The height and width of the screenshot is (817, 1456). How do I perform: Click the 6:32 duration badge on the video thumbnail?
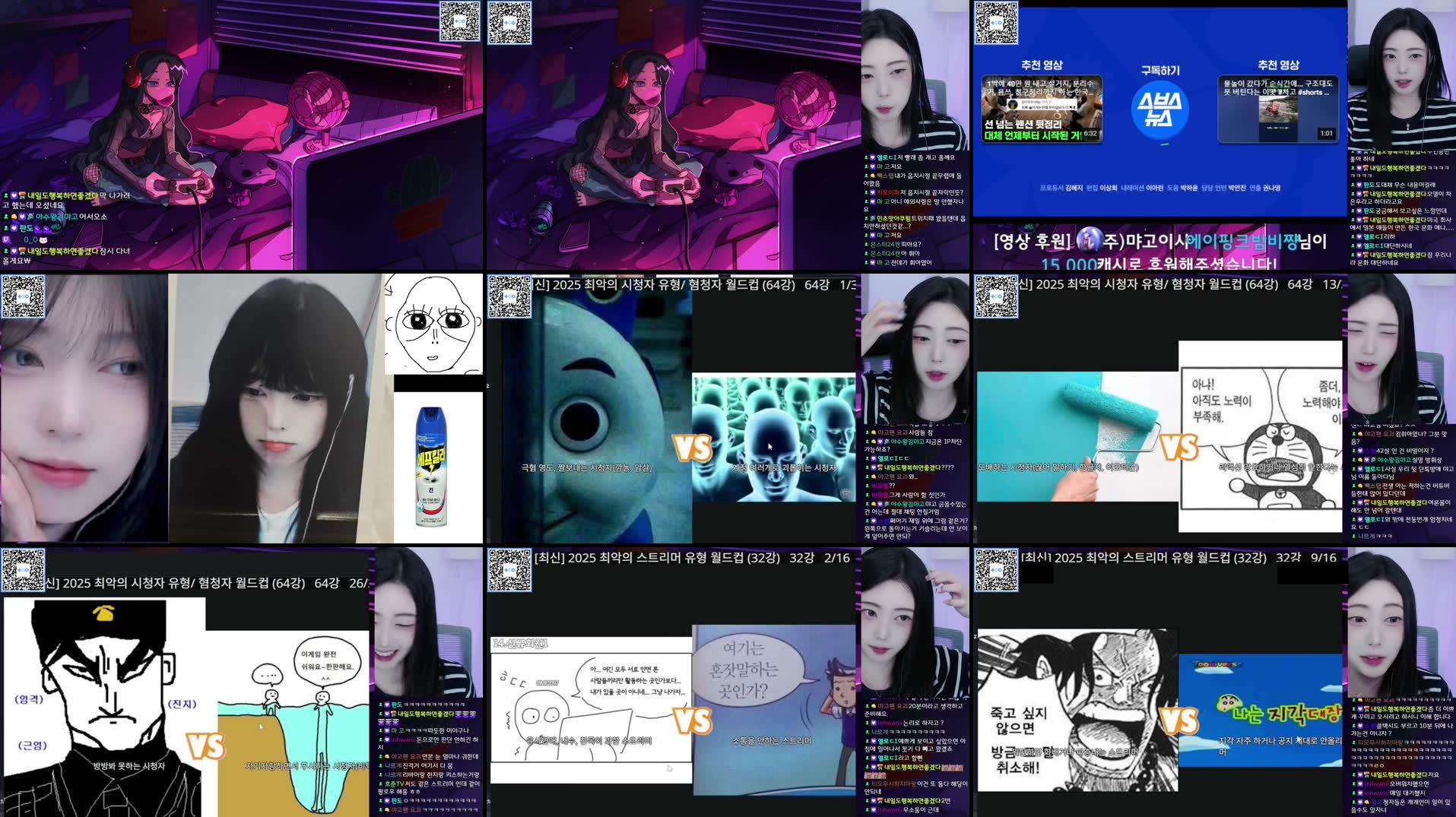click(x=1090, y=134)
